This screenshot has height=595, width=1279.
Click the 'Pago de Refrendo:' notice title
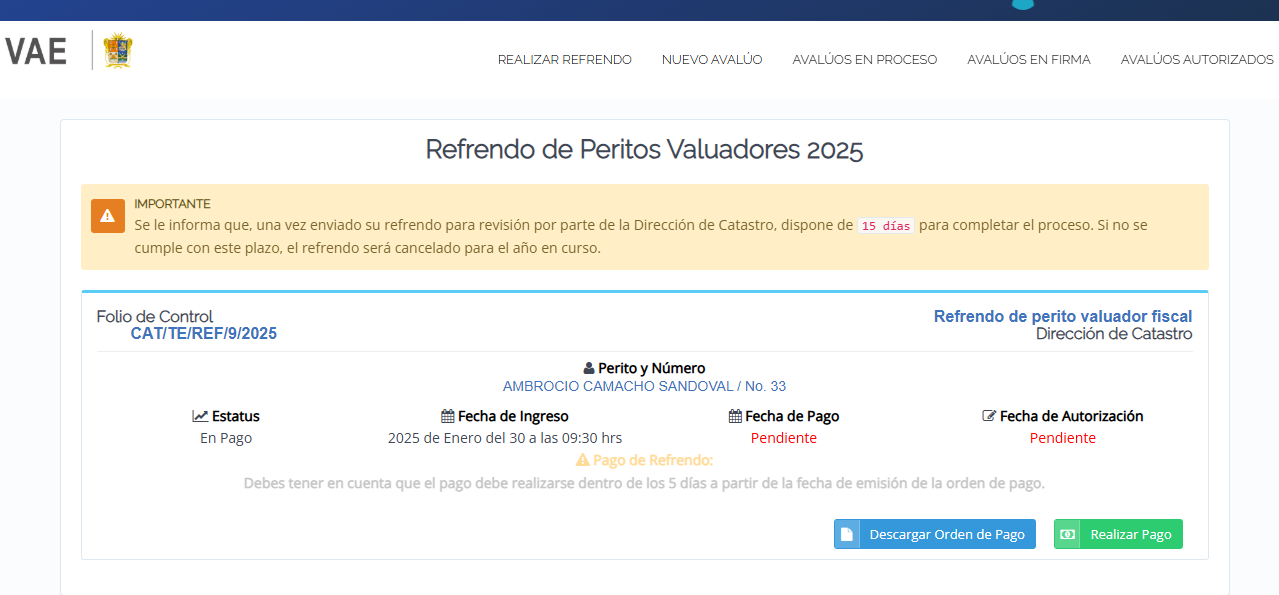click(653, 460)
